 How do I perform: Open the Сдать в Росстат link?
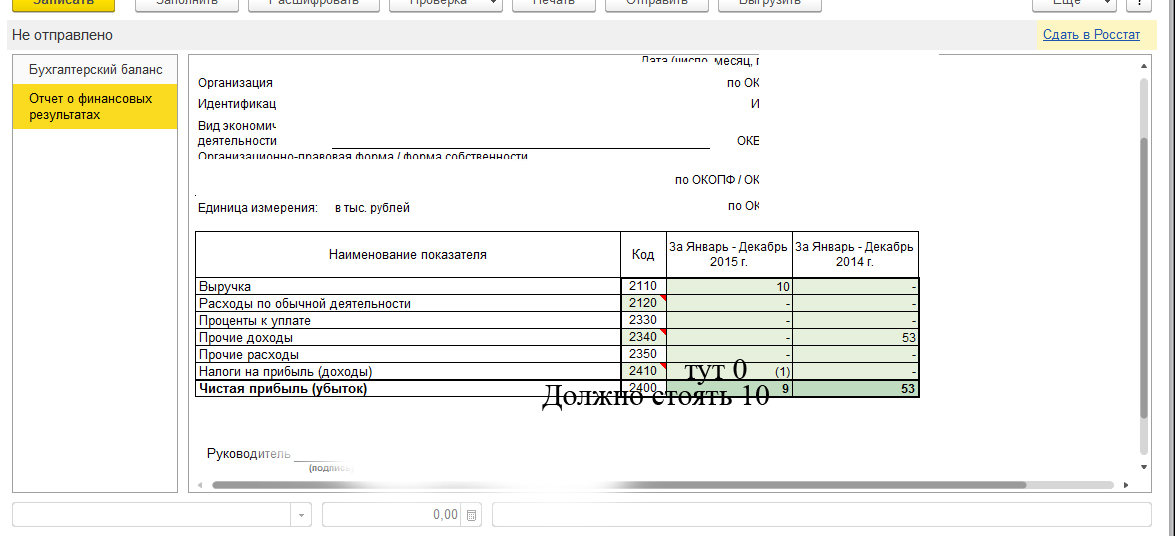(x=1091, y=34)
